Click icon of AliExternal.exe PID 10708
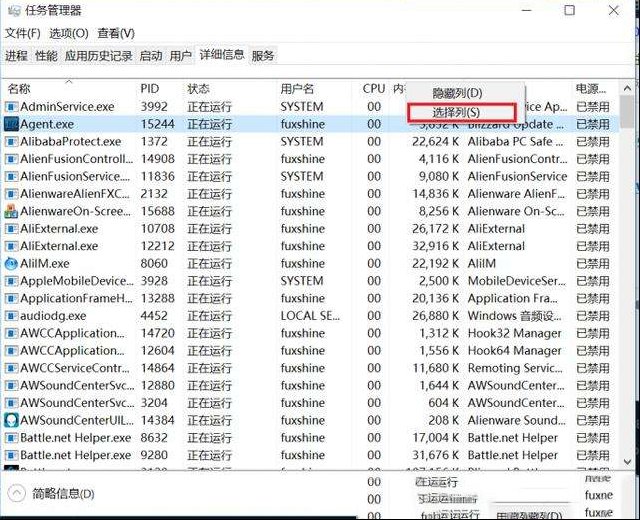This screenshot has height=520, width=640. click(11, 229)
